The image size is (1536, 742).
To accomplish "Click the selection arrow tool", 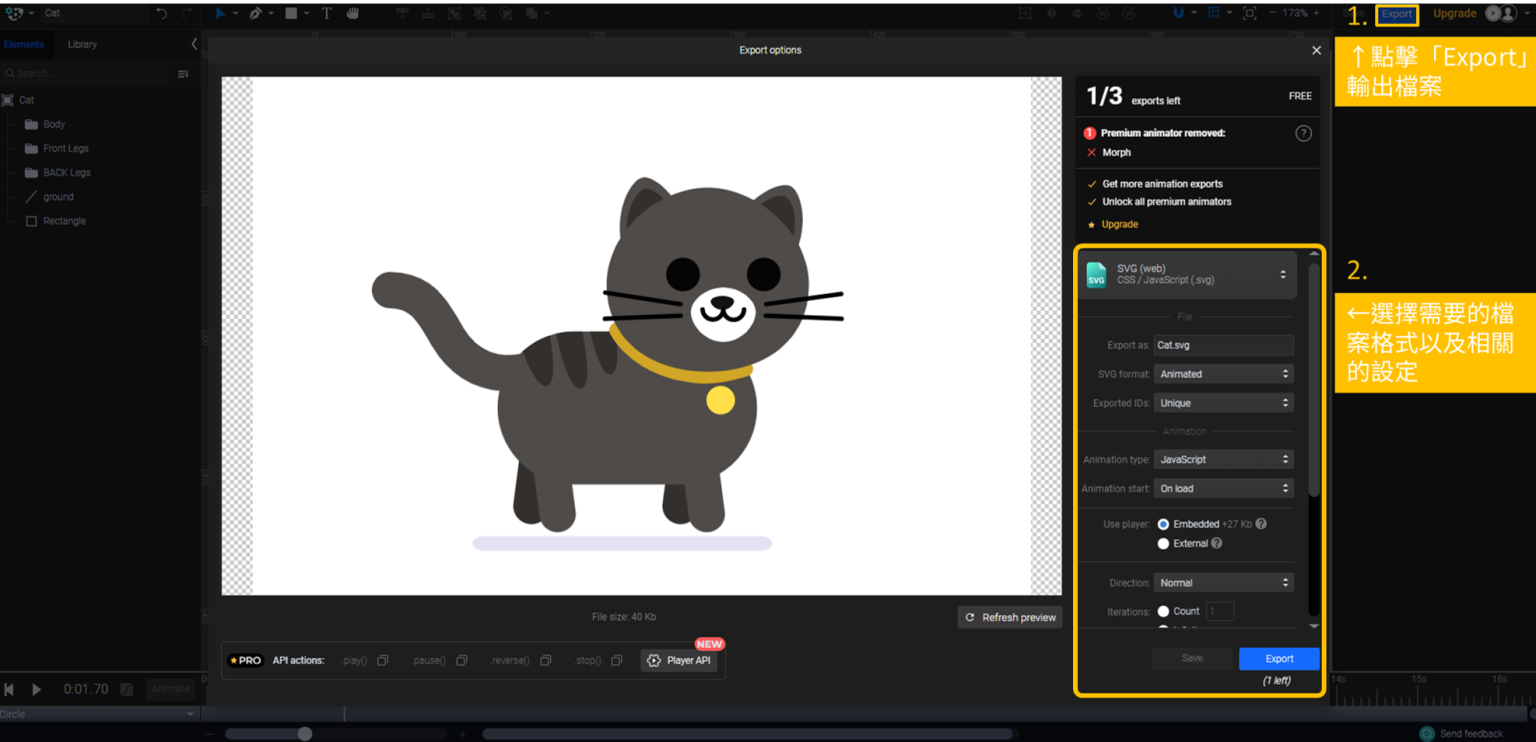I will (x=220, y=13).
